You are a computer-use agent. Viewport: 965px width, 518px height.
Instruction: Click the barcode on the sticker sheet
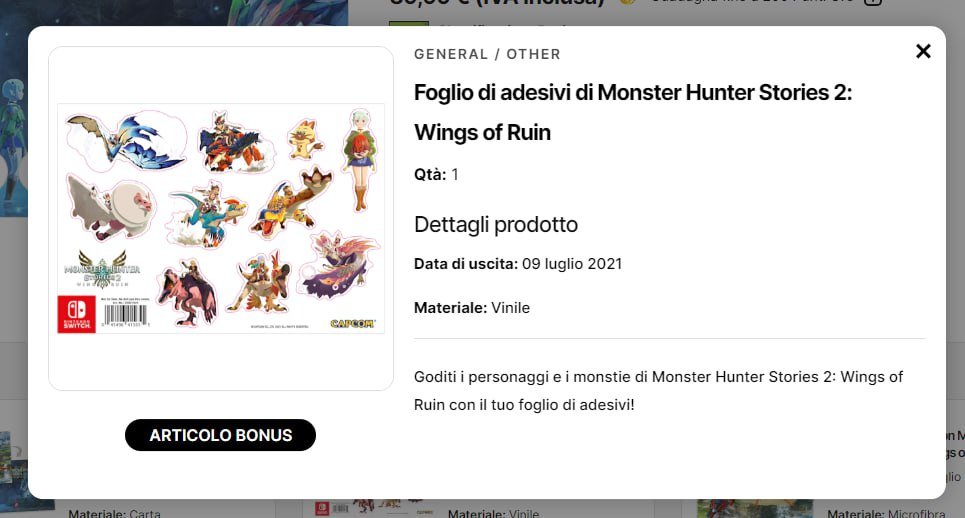(x=125, y=315)
